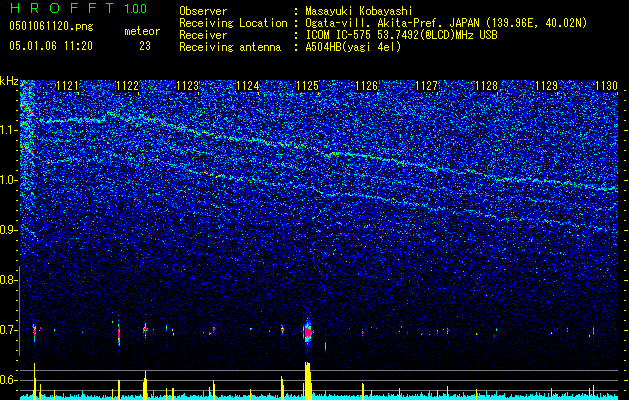Click the 0.8 frequency axis label
The image size is (629, 400).
(8, 280)
